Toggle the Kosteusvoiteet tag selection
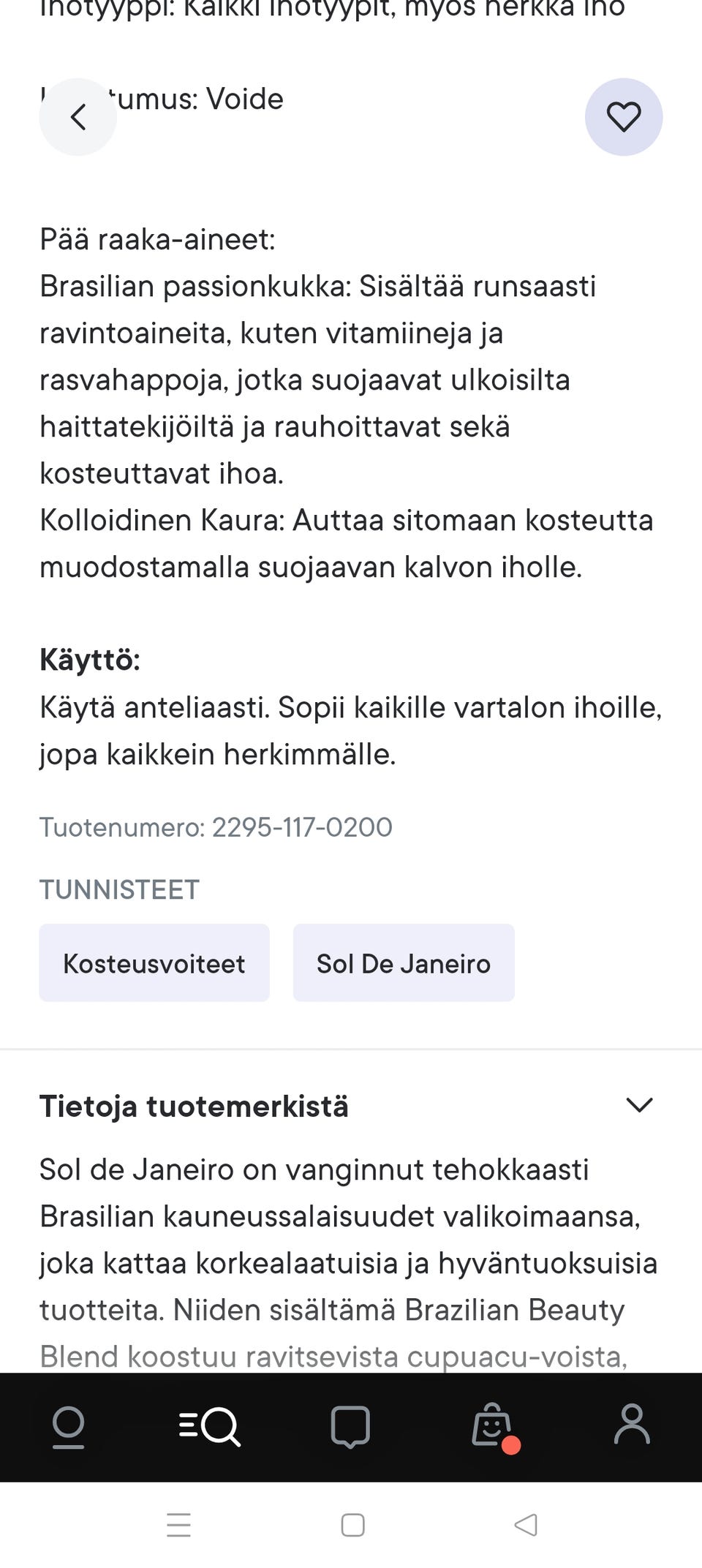This screenshot has height=1568, width=702. click(154, 962)
